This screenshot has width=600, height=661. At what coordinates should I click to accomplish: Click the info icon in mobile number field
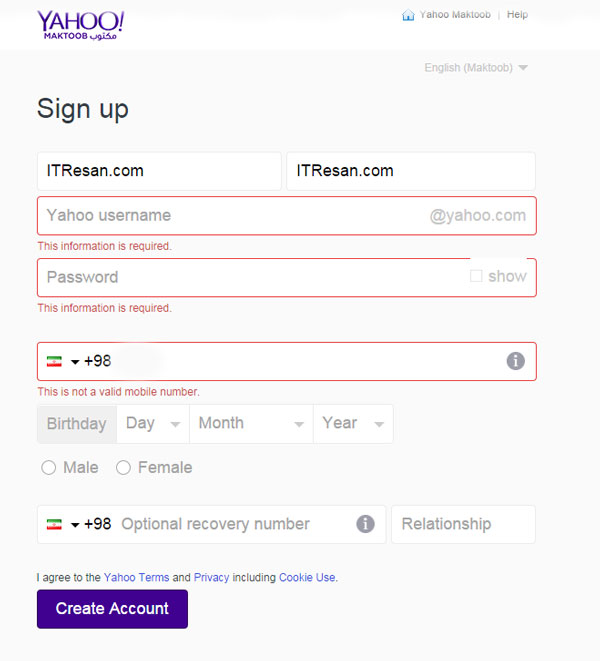coord(515,361)
